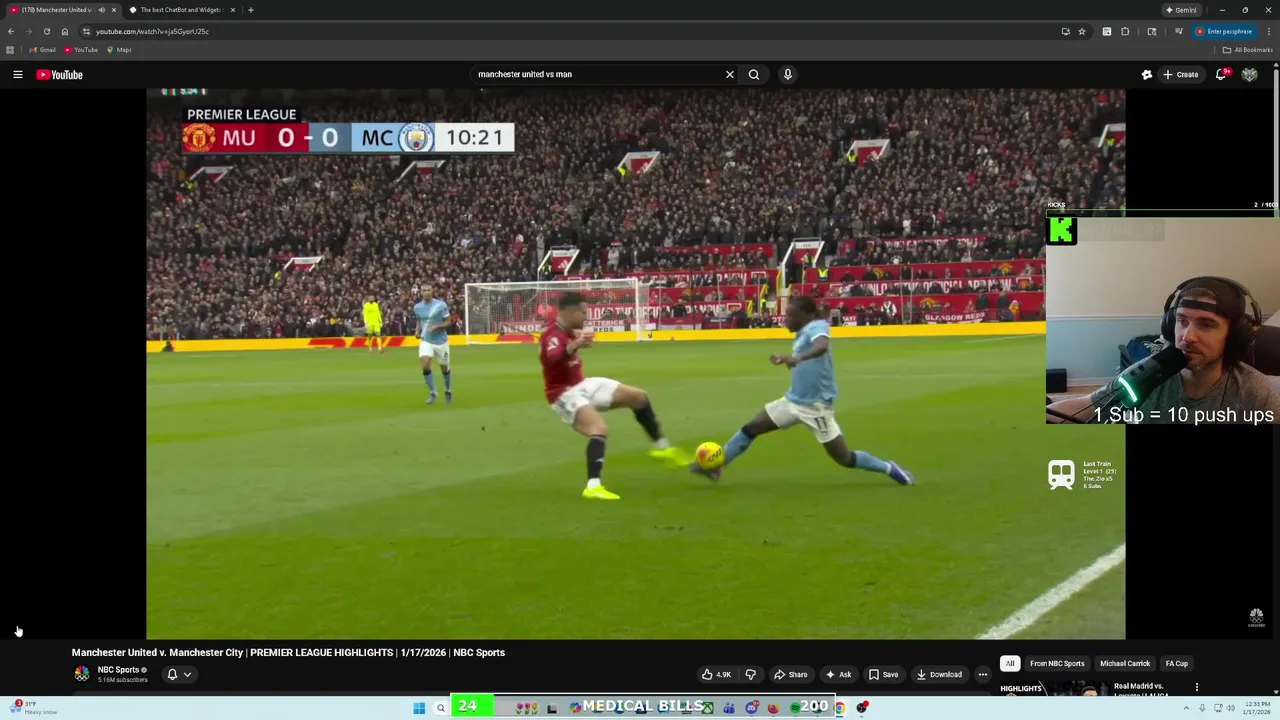Open the apps grid in bookmarks bar
The image size is (1280, 720).
[10, 50]
